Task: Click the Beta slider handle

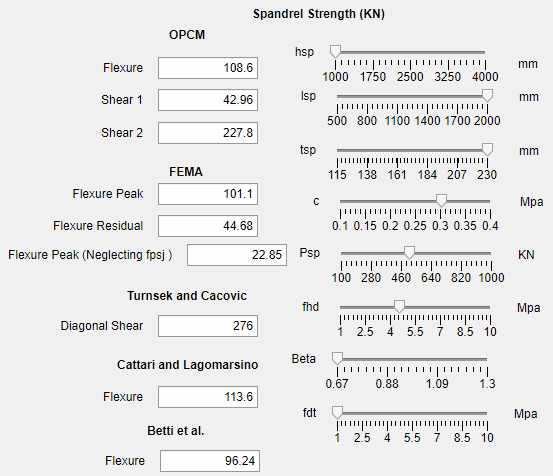Action: (337, 359)
